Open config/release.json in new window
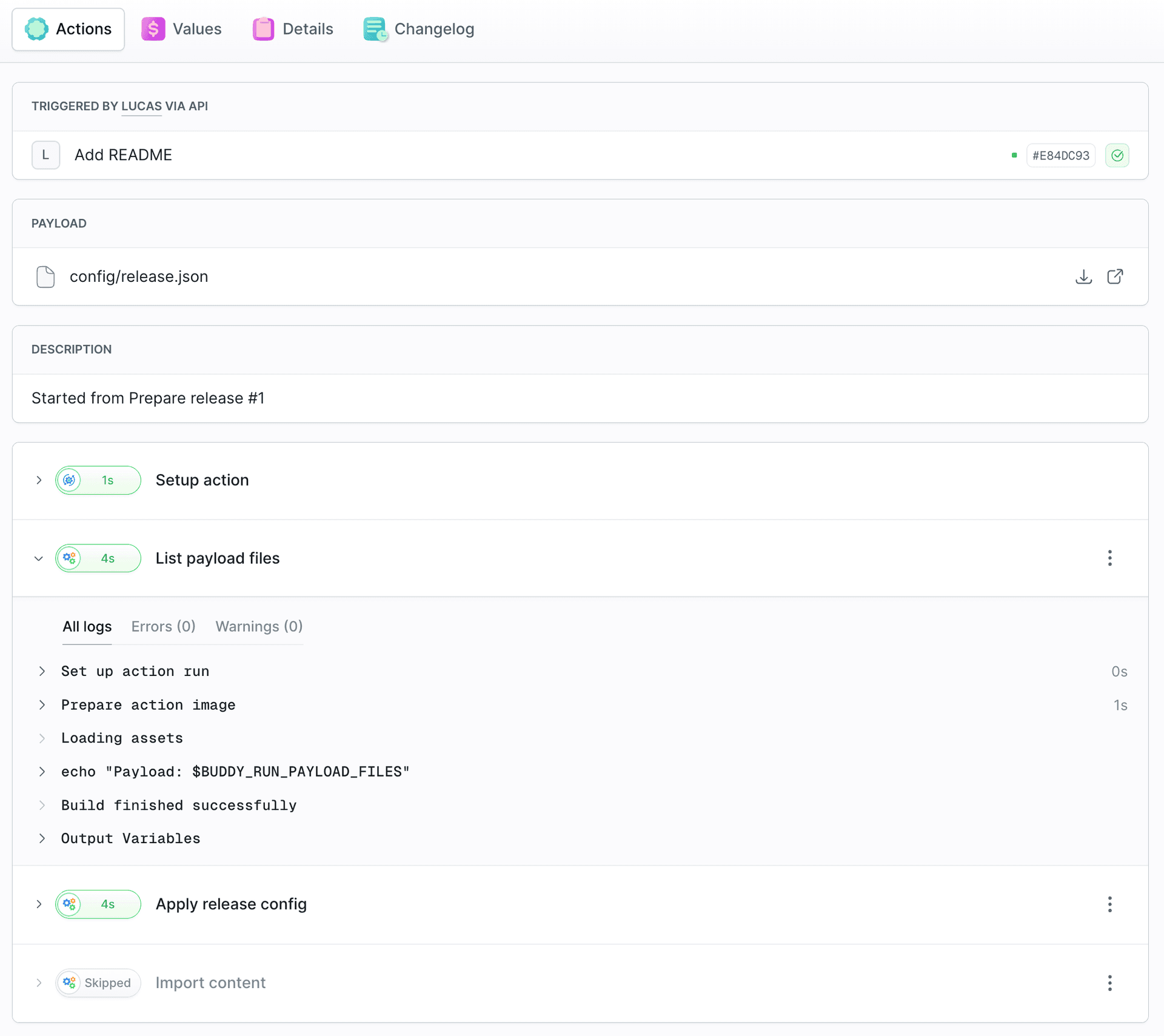 1115,277
